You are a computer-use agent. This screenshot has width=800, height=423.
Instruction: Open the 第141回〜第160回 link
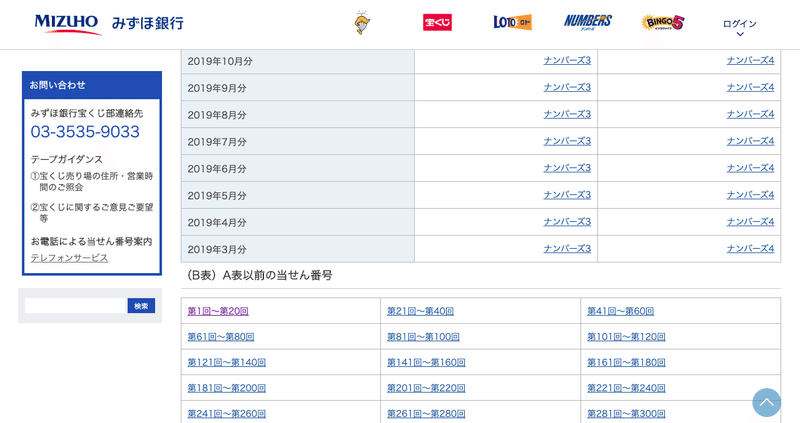(x=426, y=362)
